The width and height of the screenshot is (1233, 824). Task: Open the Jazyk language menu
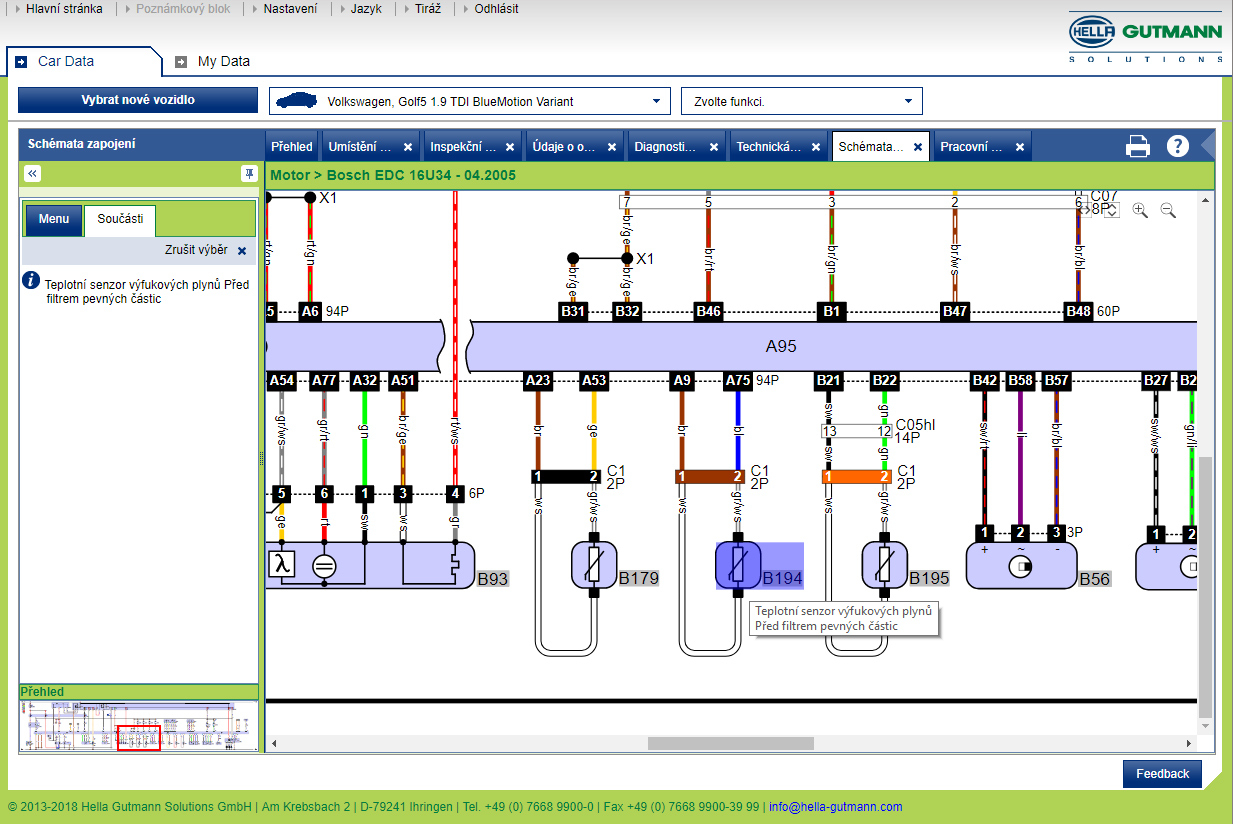(366, 9)
